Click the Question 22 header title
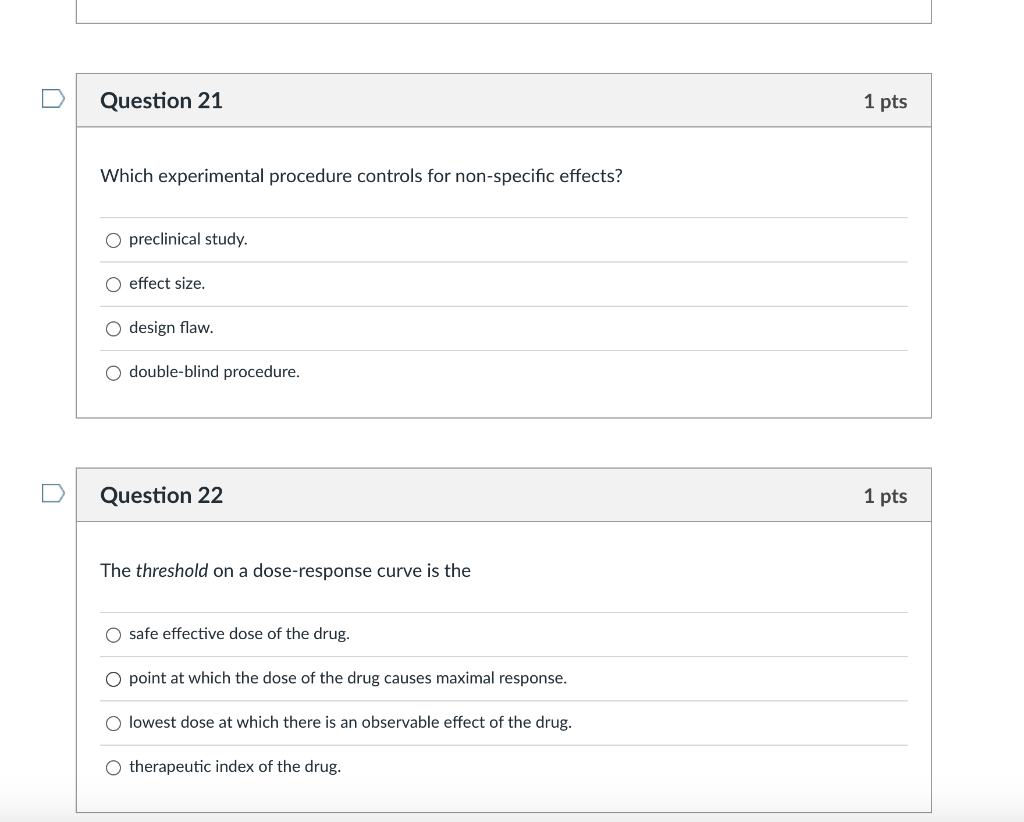1024x822 pixels. (x=161, y=495)
